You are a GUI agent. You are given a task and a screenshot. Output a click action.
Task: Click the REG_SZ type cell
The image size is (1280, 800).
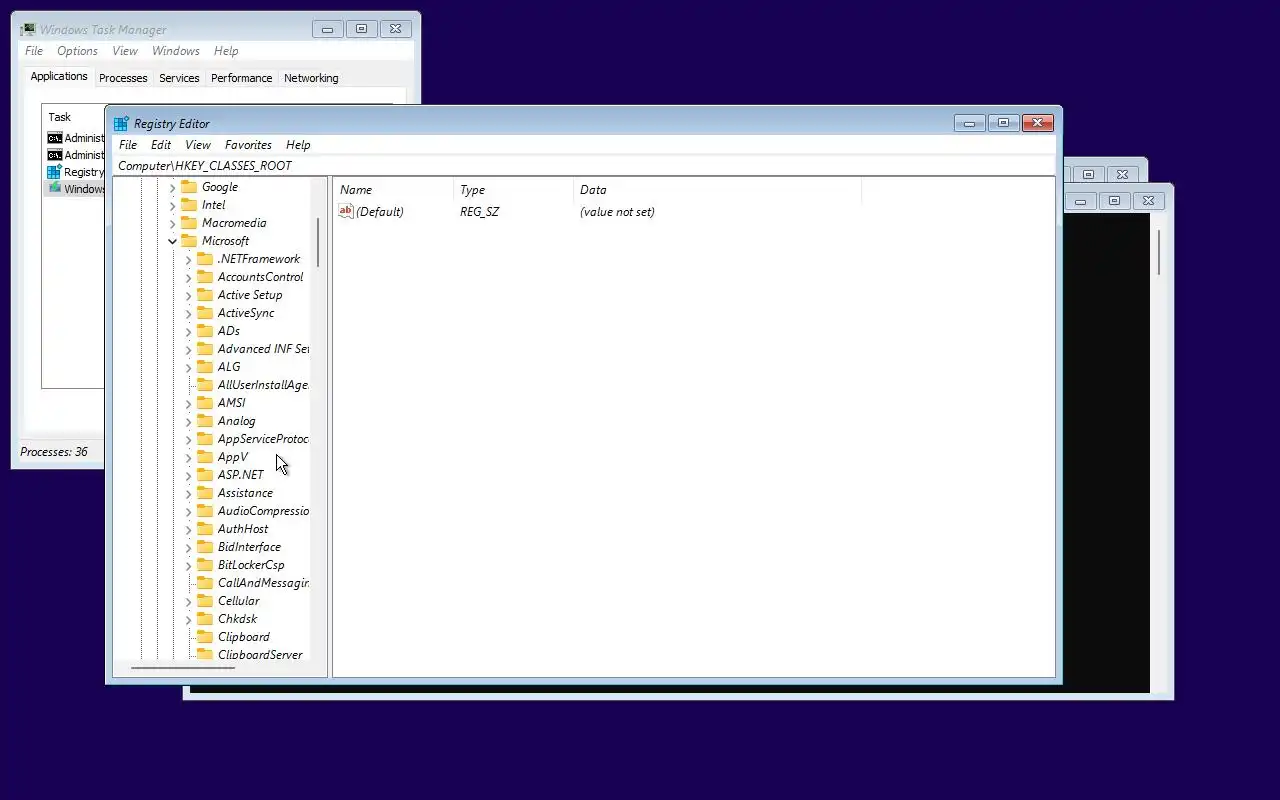coord(479,212)
